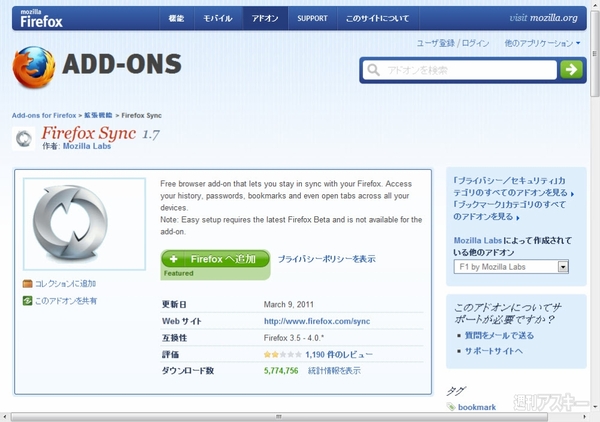Viewport: 600px width, 422px height.
Task: Click the Featured label under add button
Action: click(179, 274)
